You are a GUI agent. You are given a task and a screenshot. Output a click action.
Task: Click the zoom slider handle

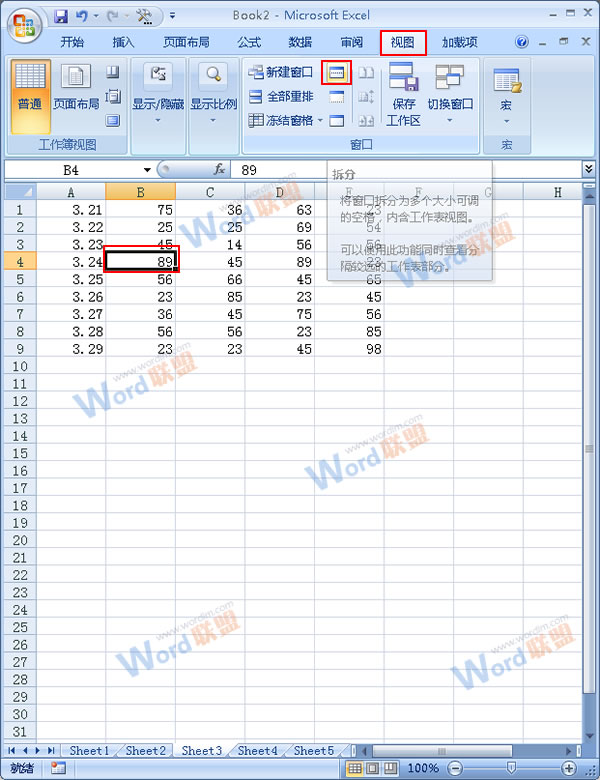tap(510, 768)
